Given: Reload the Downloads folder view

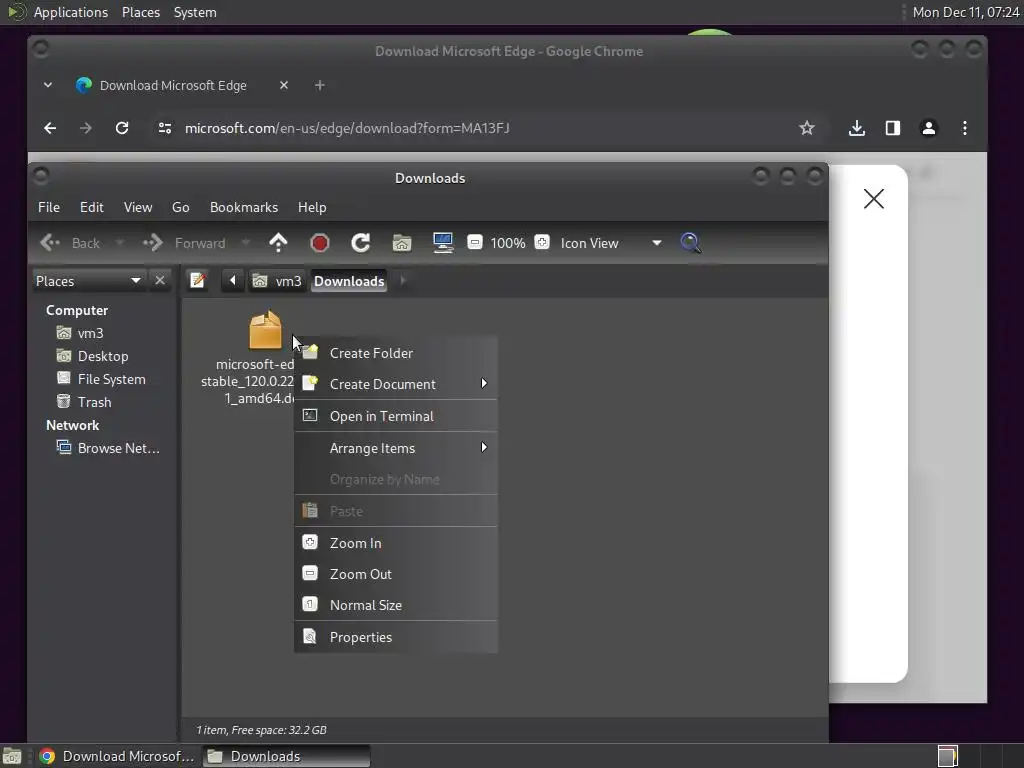Looking at the screenshot, I should pos(360,243).
